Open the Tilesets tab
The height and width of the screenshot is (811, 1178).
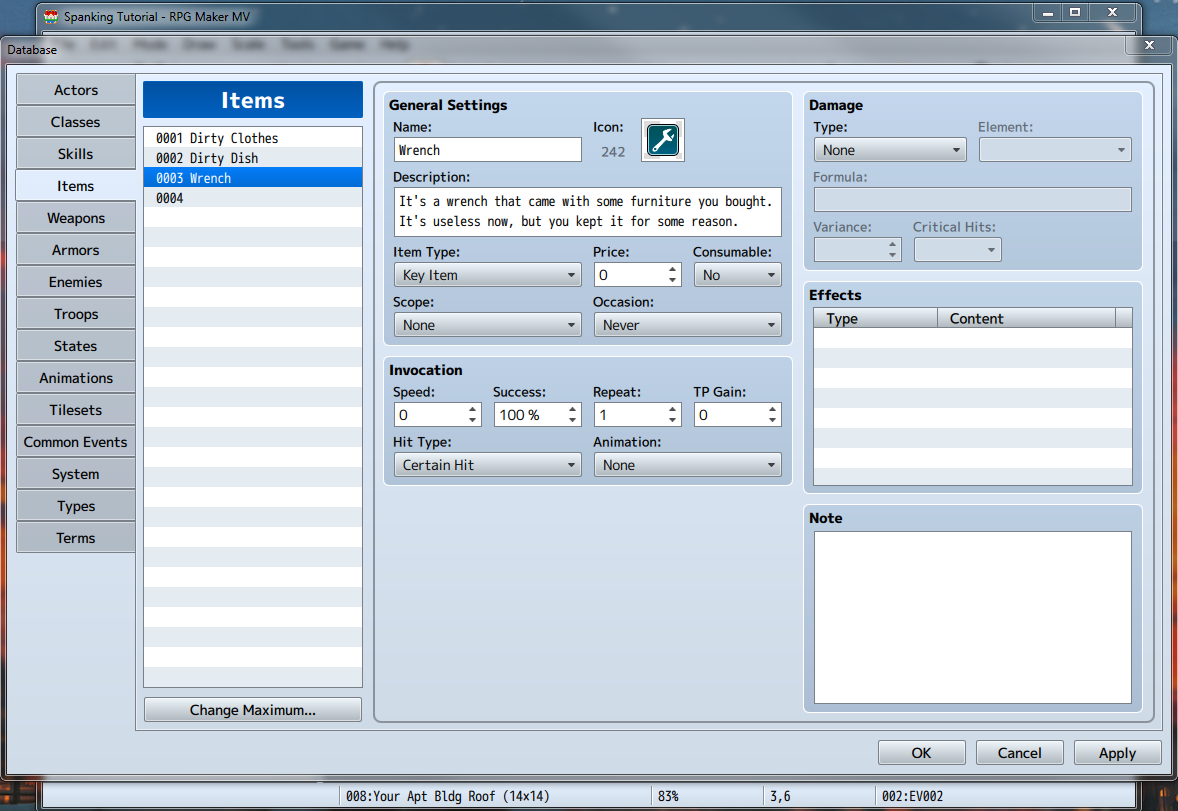point(76,410)
